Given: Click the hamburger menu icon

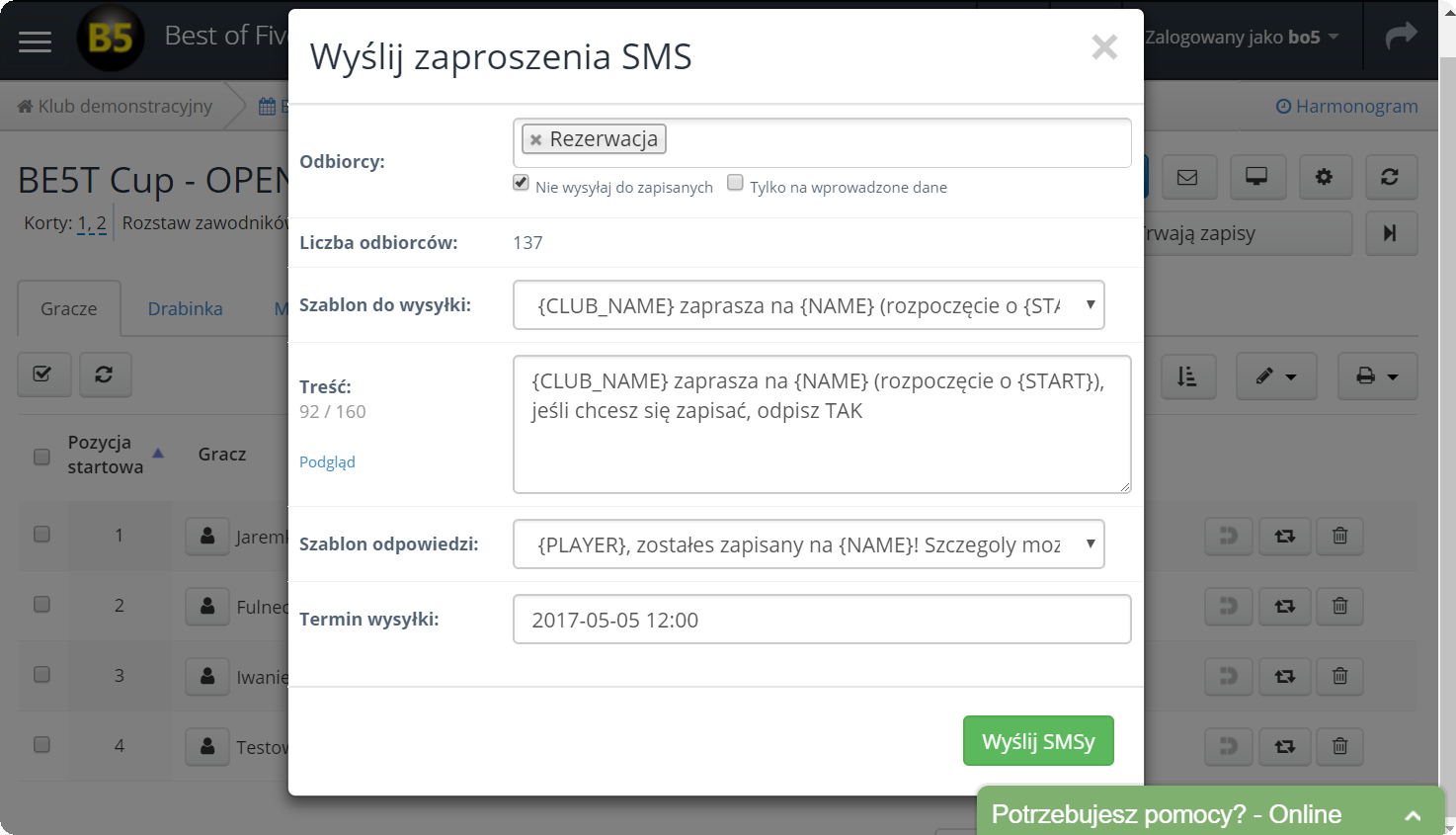Looking at the screenshot, I should point(35,41).
